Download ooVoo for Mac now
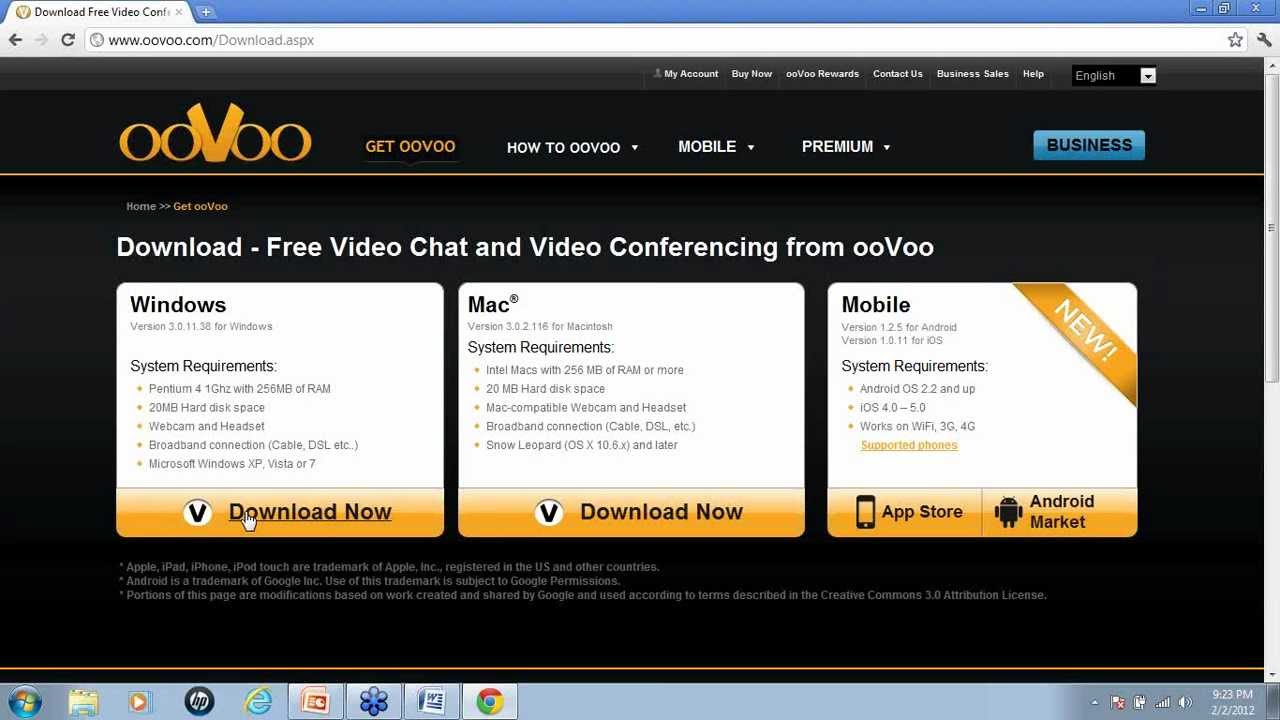The height and width of the screenshot is (720, 1280). 631,512
